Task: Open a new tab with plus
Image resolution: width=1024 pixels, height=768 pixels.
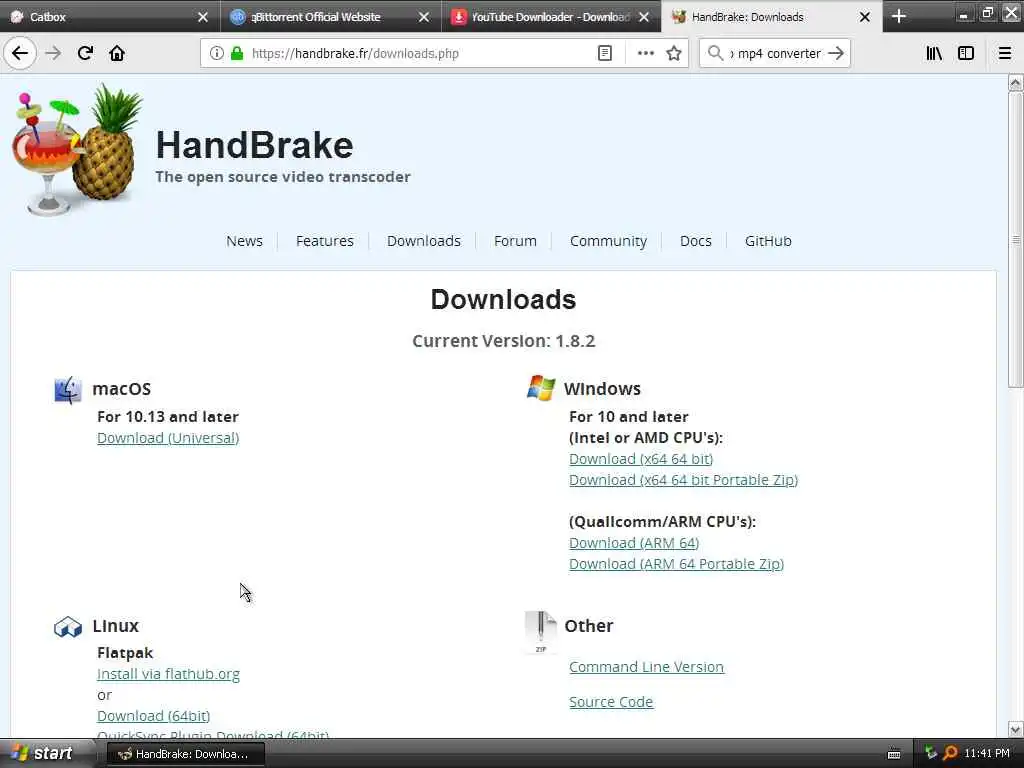Action: [899, 16]
